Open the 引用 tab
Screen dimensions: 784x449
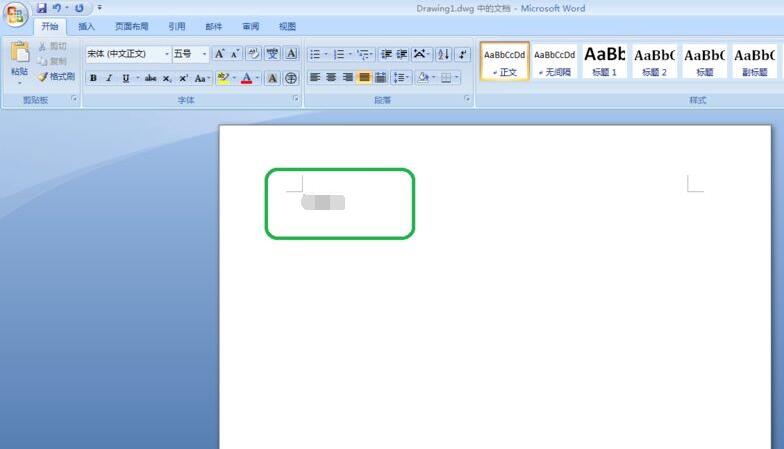(176, 26)
